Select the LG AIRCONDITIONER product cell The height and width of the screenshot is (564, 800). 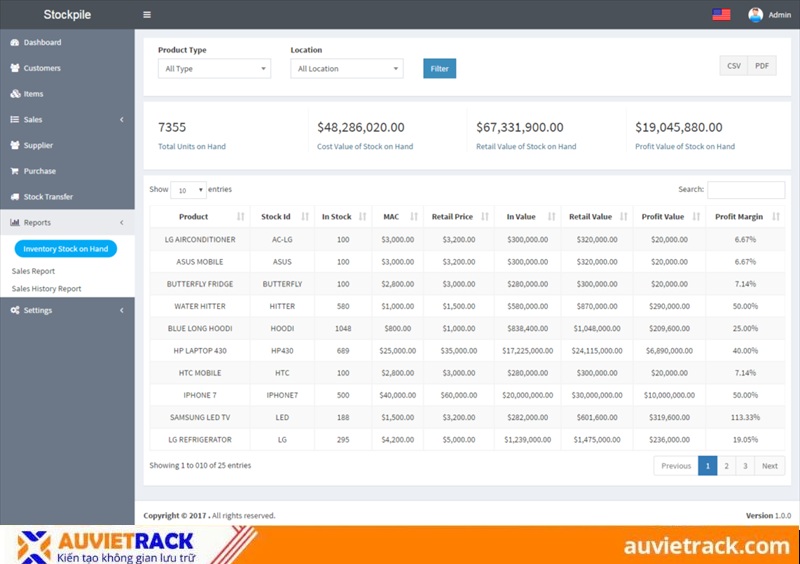pos(200,239)
